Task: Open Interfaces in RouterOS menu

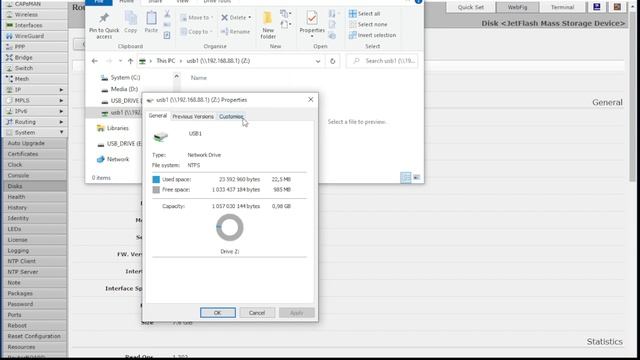Action: click(x=34, y=25)
